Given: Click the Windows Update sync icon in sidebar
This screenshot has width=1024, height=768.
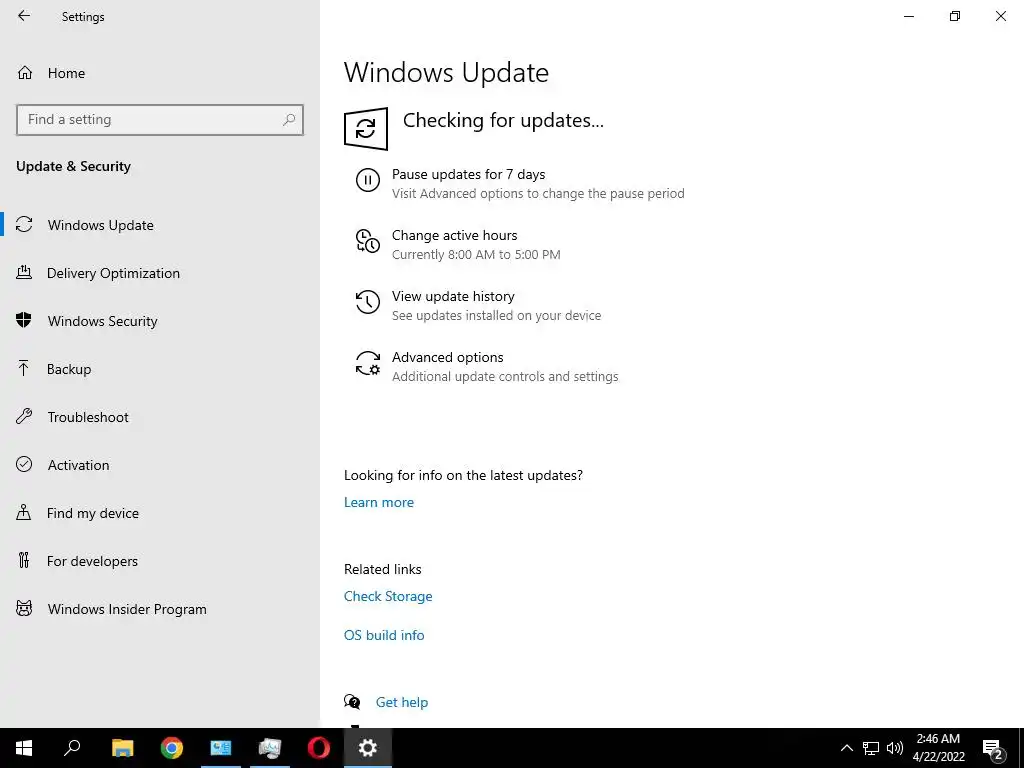Looking at the screenshot, I should coord(24,225).
